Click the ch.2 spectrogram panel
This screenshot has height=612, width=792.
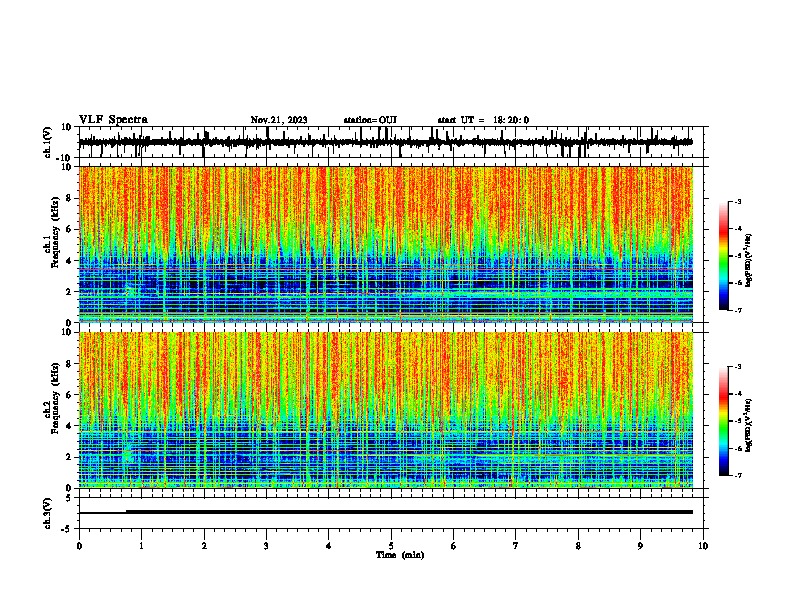coord(386,410)
